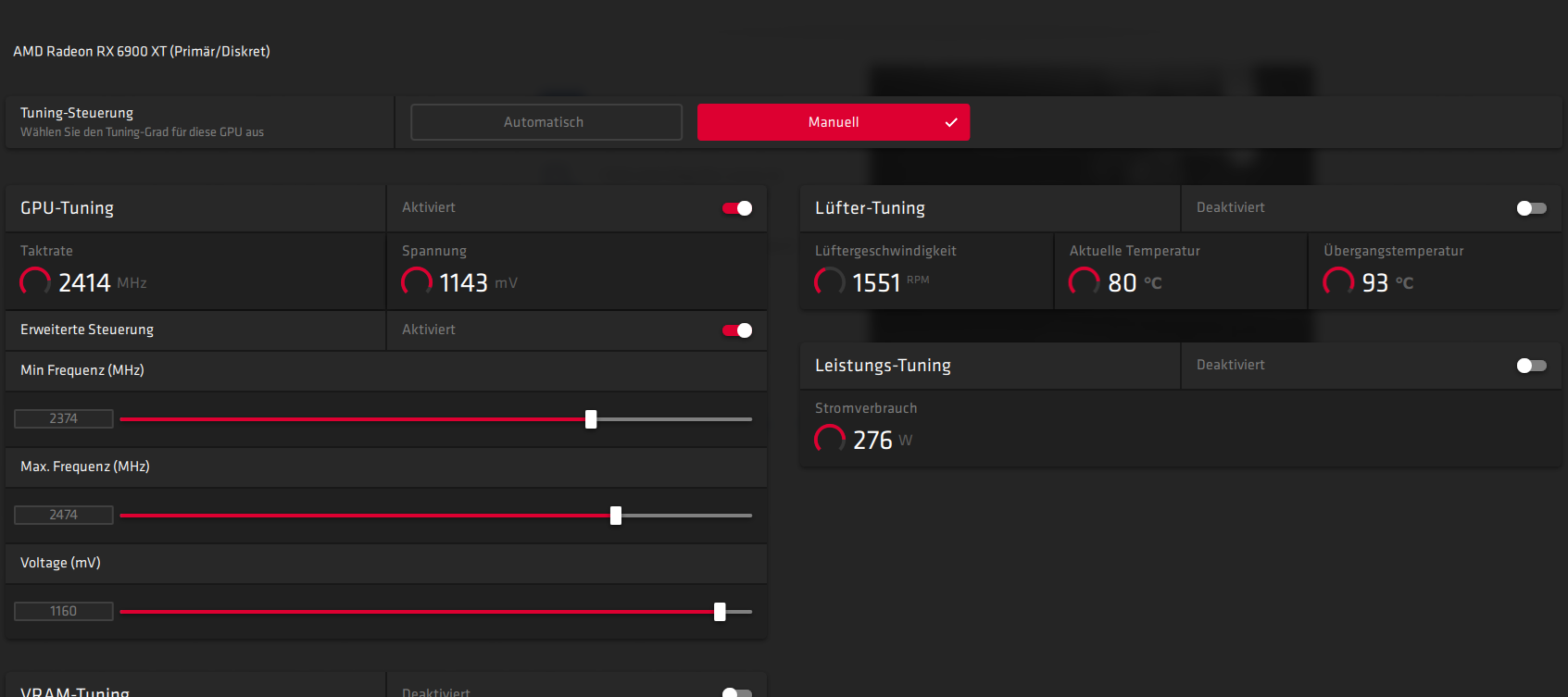Select the Manuell tuning mode button
This screenshot has height=697, width=1568.
click(834, 122)
